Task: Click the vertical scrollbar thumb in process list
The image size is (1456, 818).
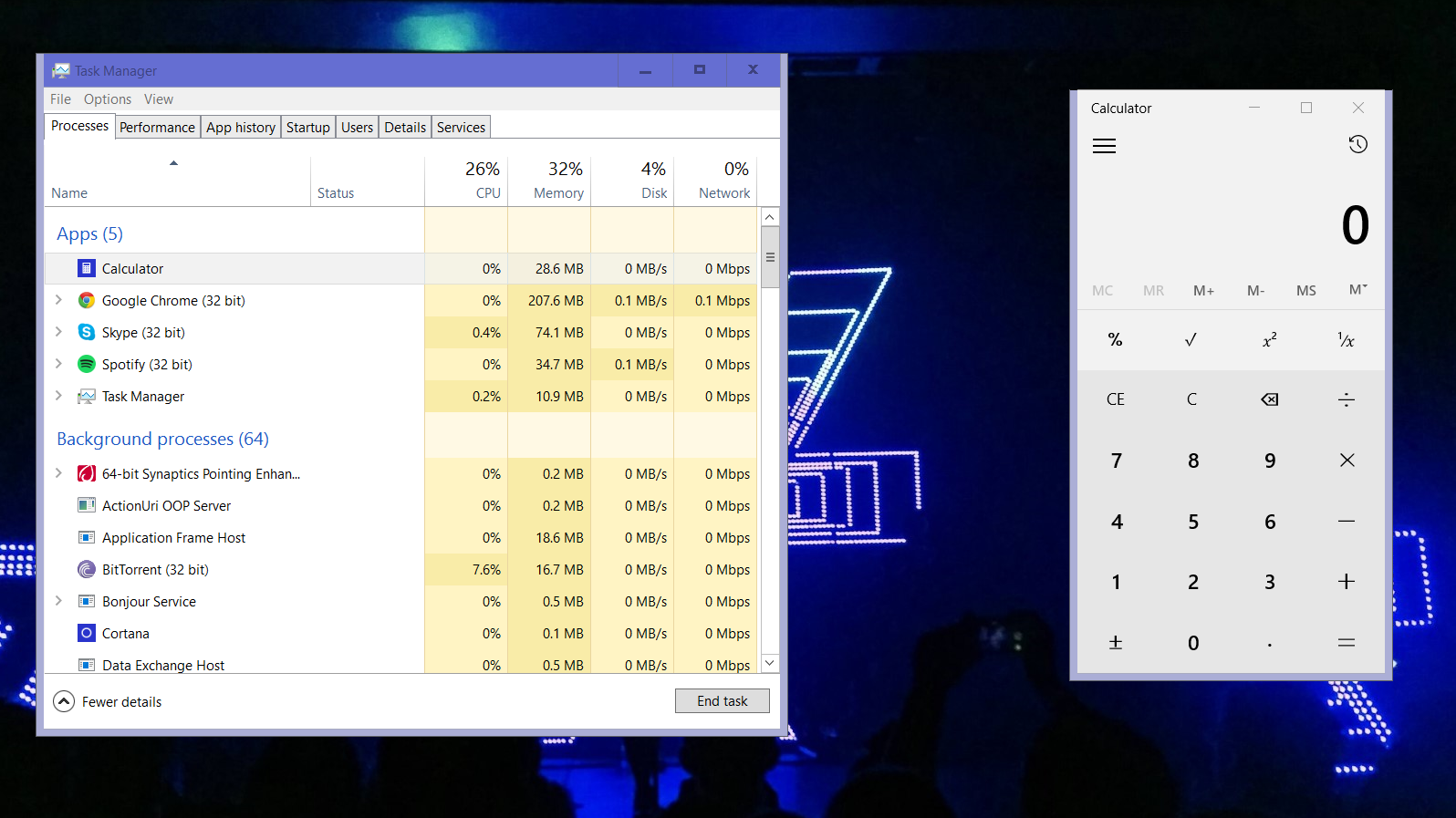Action: pyautogui.click(x=770, y=257)
